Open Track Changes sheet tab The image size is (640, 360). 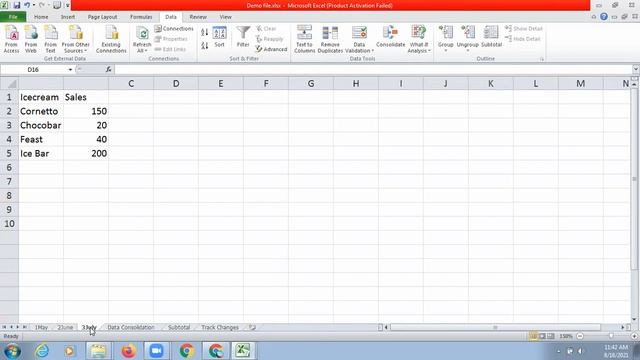pos(220,327)
